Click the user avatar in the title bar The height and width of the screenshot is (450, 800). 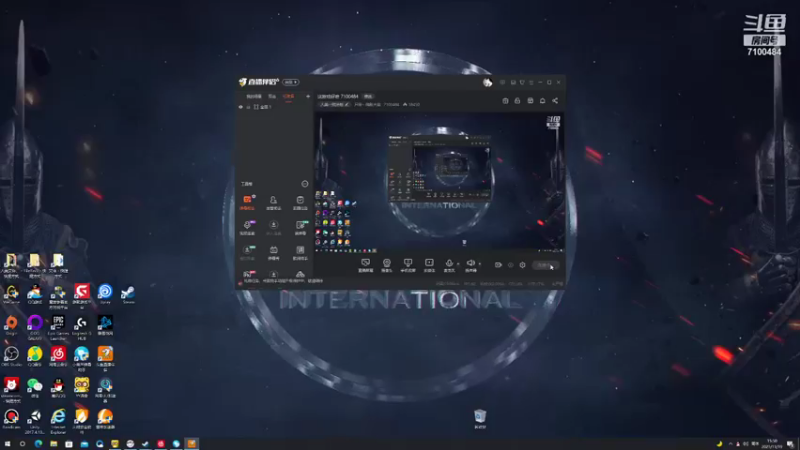click(x=487, y=82)
